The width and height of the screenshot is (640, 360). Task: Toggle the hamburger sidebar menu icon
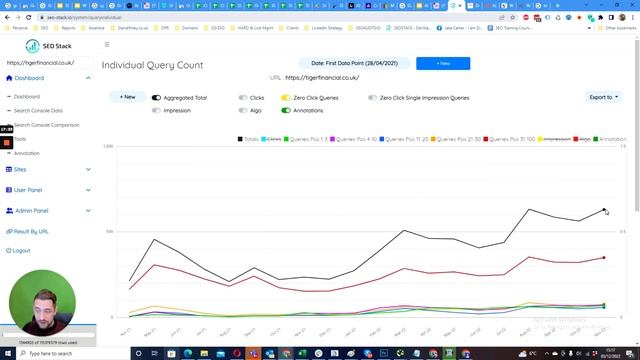point(107,44)
